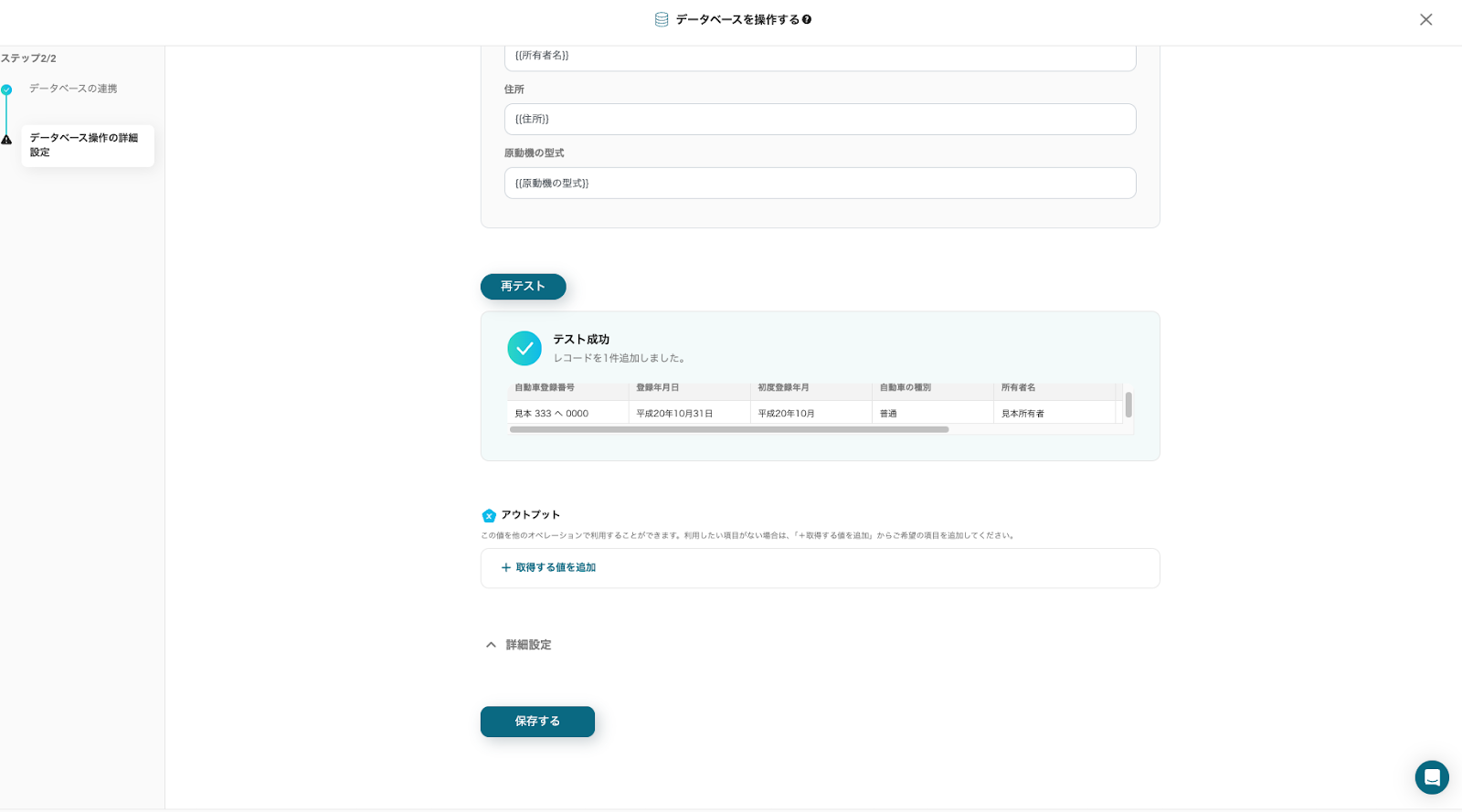Click the vertical scrollbar of results table
The width and height of the screenshot is (1462, 812).
[x=1128, y=405]
